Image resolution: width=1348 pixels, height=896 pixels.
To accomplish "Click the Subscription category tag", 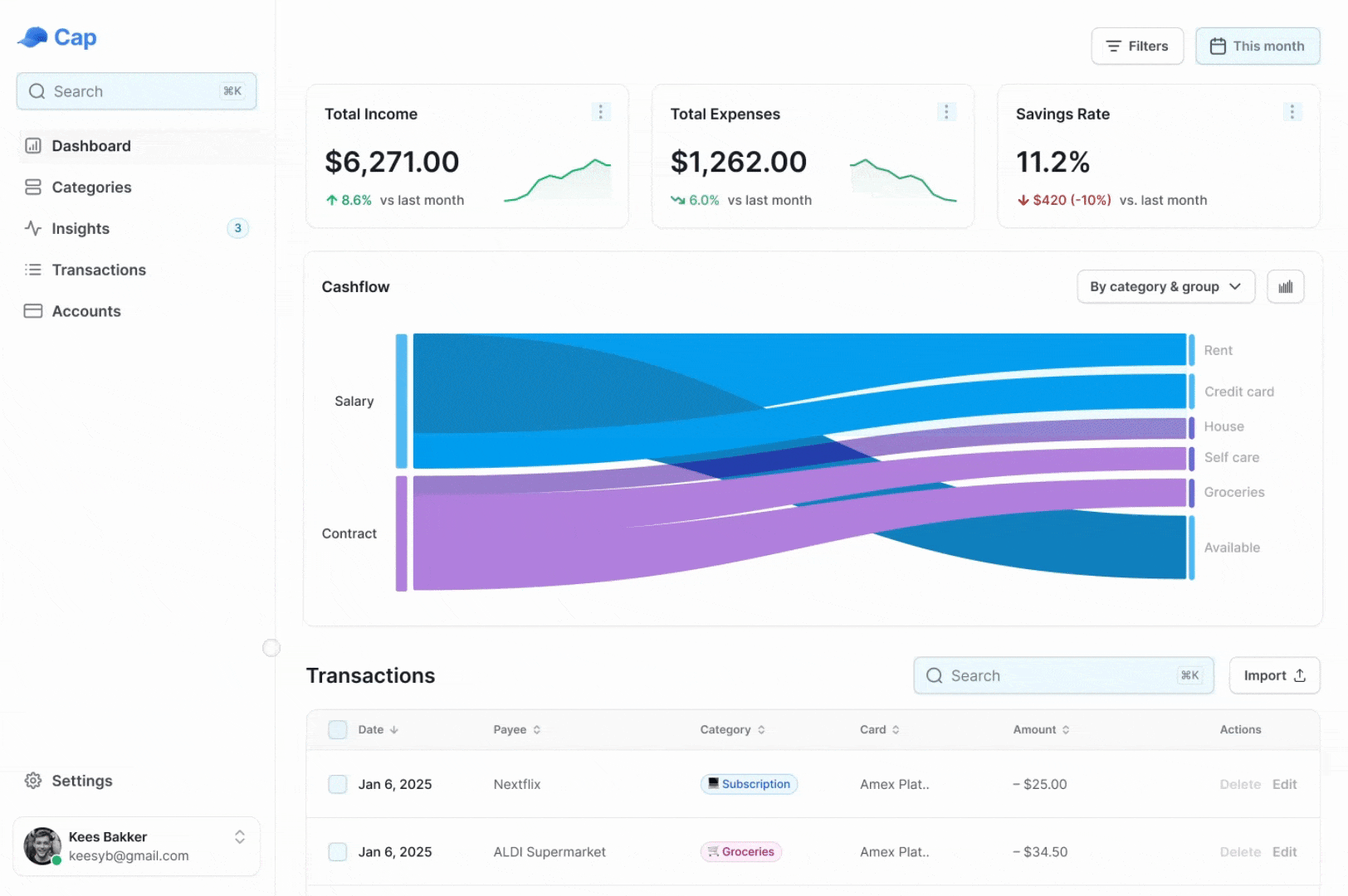I will tap(749, 784).
